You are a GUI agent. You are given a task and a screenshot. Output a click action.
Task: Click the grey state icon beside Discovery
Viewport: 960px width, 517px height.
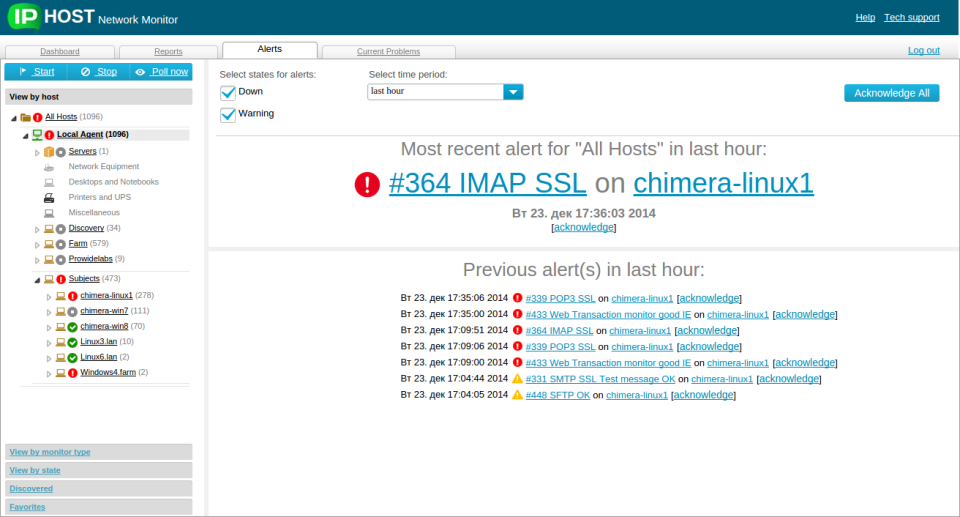tap(61, 228)
